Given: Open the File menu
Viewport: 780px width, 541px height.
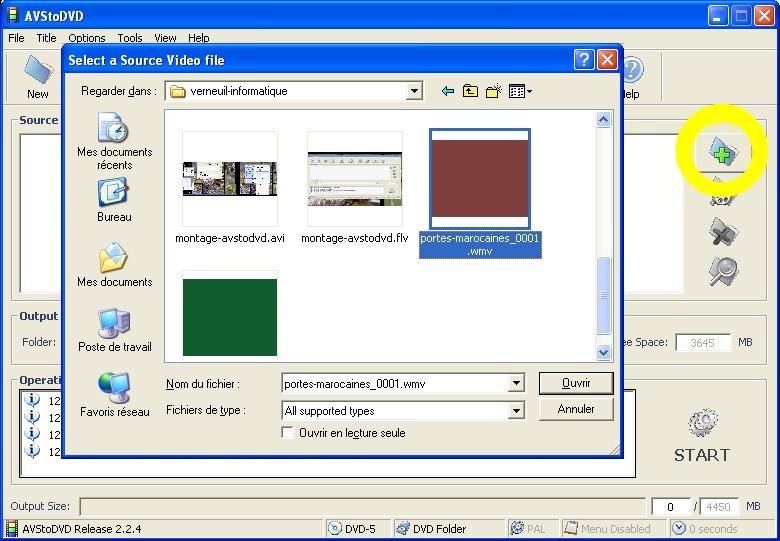Looking at the screenshot, I should (x=16, y=38).
